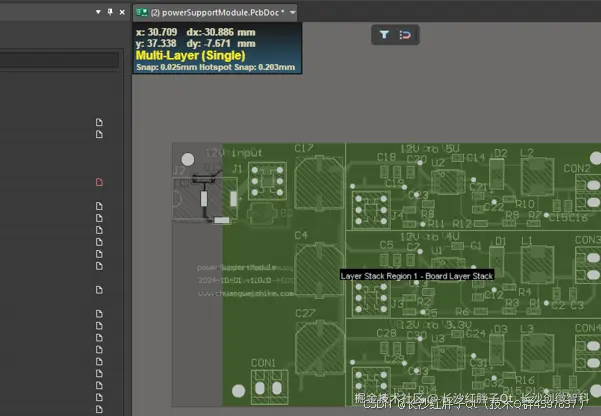Image resolution: width=601 pixels, height=416 pixels.
Task: Select the mounting hole beside 12V input text
Action: 188,159
